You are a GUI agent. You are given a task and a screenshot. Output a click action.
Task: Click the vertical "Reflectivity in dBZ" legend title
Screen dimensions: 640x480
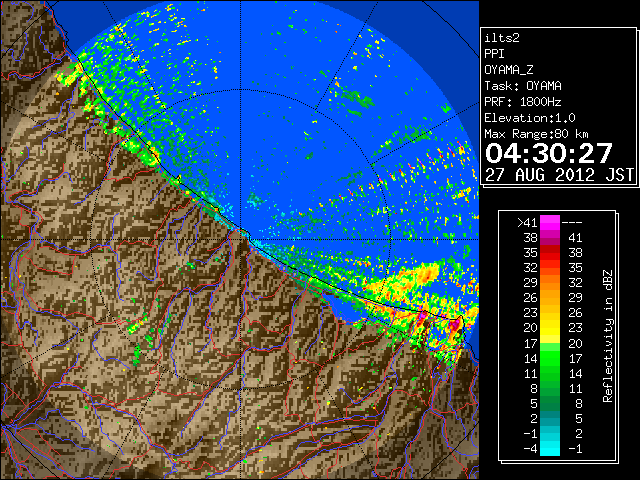pos(607,336)
